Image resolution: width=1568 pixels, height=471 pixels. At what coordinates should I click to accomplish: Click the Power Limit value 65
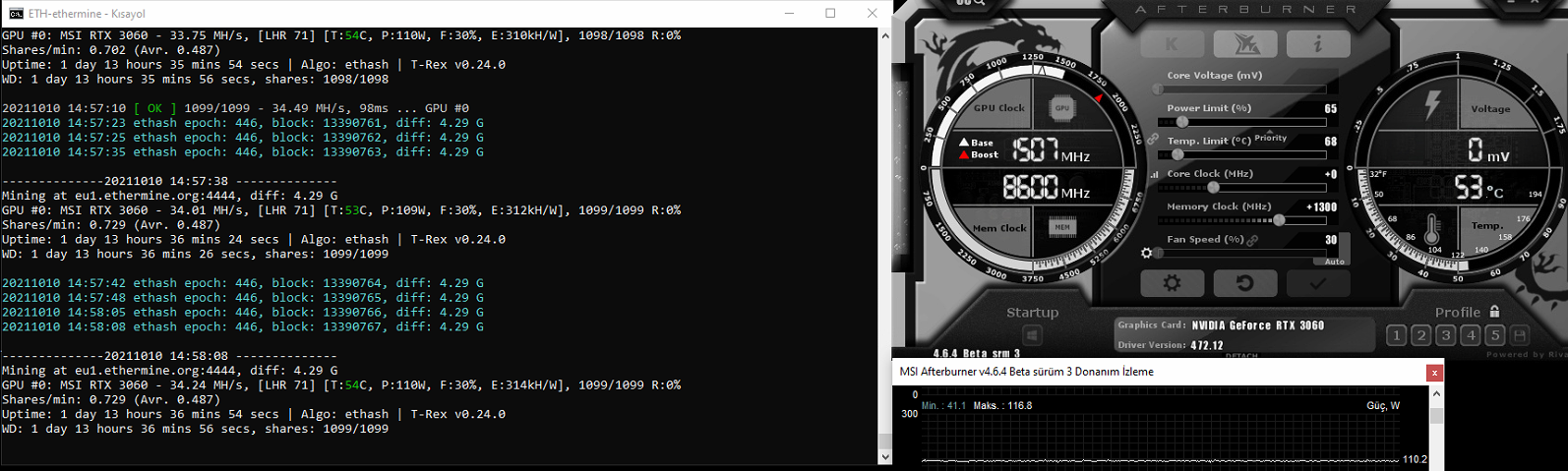[1330, 109]
